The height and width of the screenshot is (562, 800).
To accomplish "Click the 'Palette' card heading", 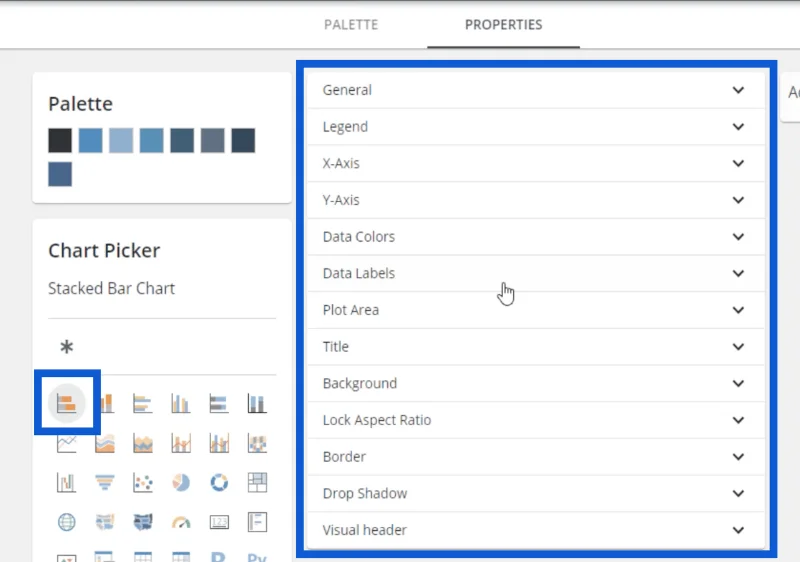I will point(81,104).
